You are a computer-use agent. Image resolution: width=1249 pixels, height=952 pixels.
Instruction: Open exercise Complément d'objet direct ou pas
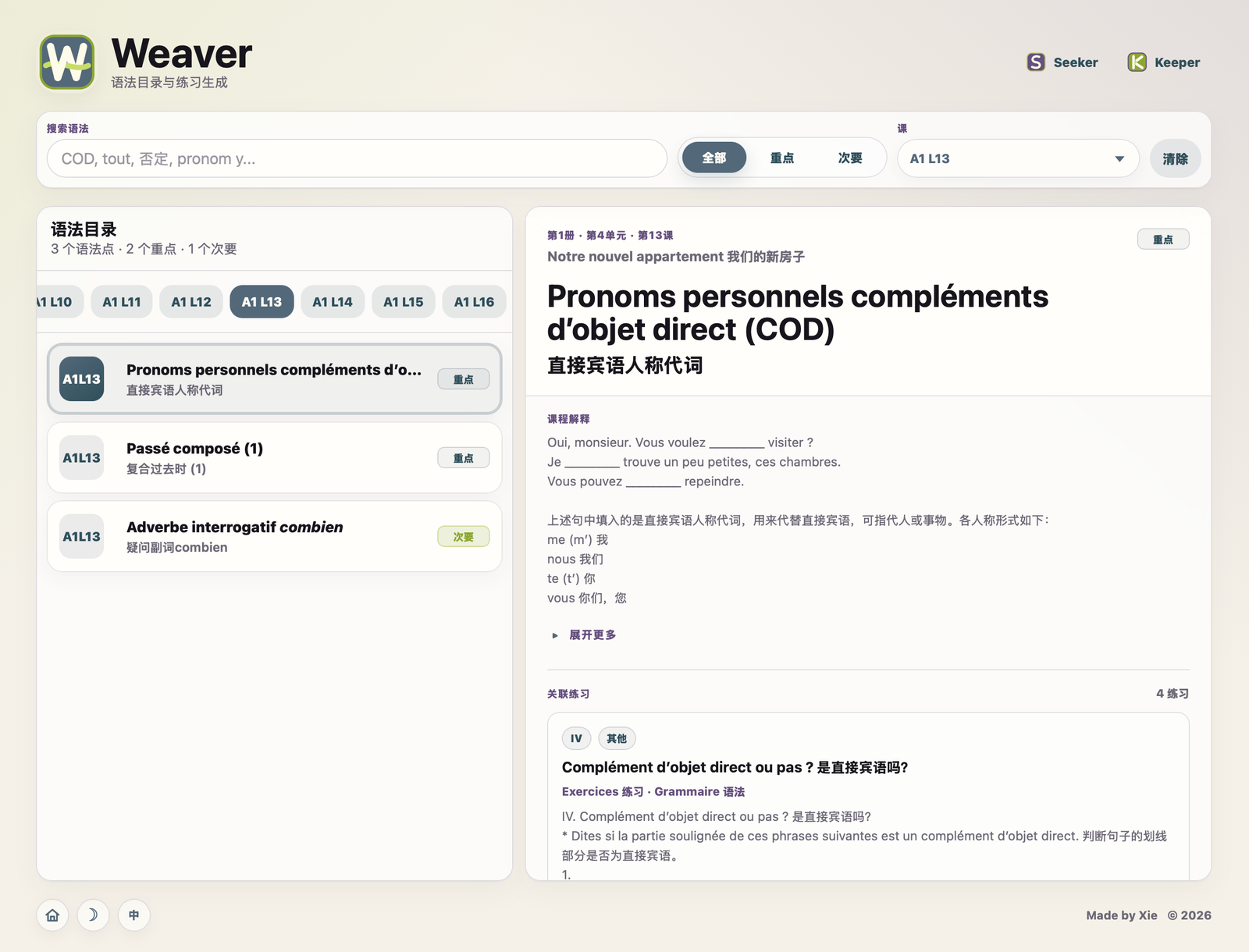coord(735,768)
